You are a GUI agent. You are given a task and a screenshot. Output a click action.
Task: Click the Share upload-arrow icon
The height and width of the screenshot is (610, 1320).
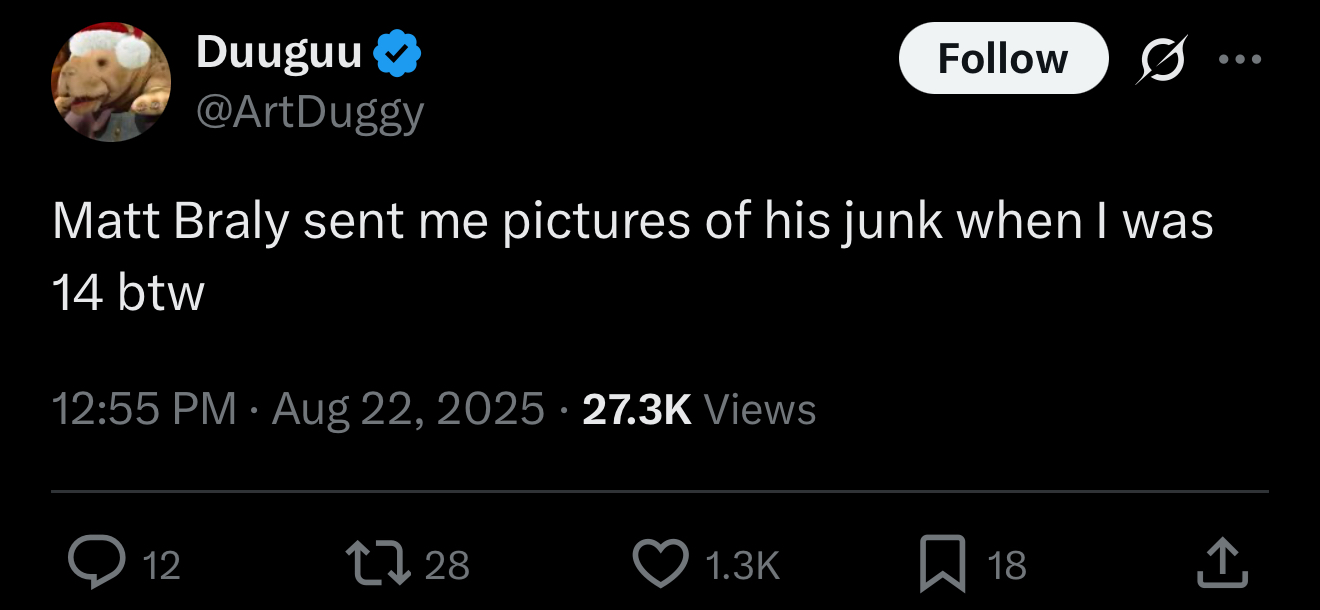point(1223,564)
